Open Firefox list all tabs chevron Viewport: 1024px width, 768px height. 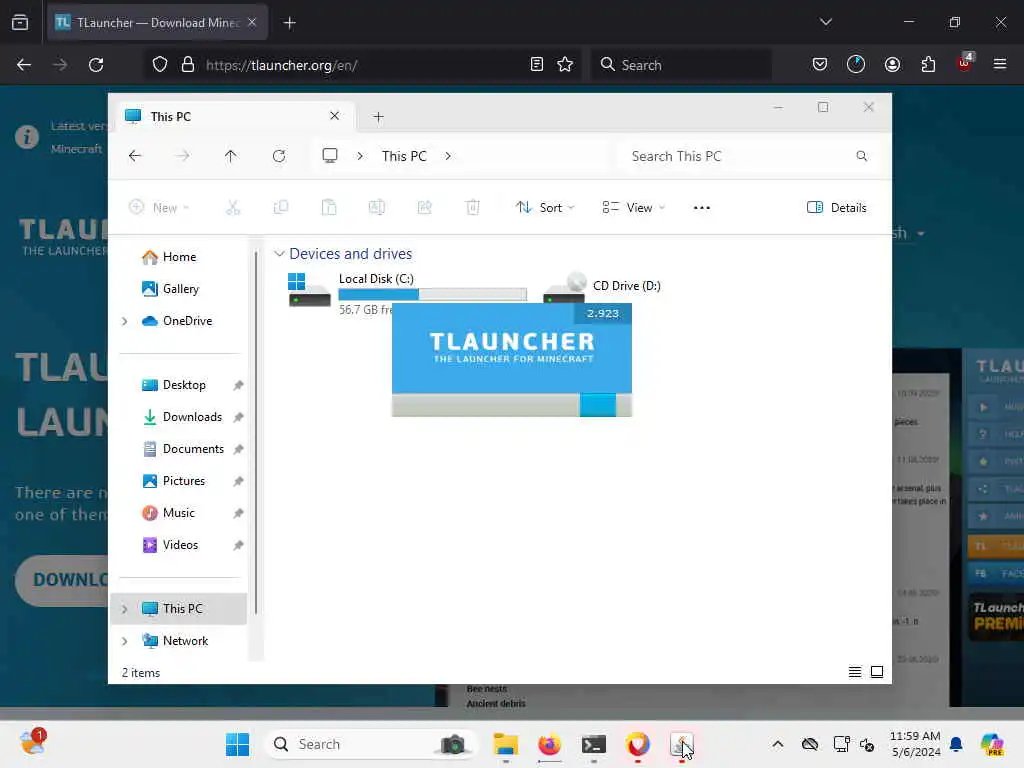pyautogui.click(x=825, y=22)
